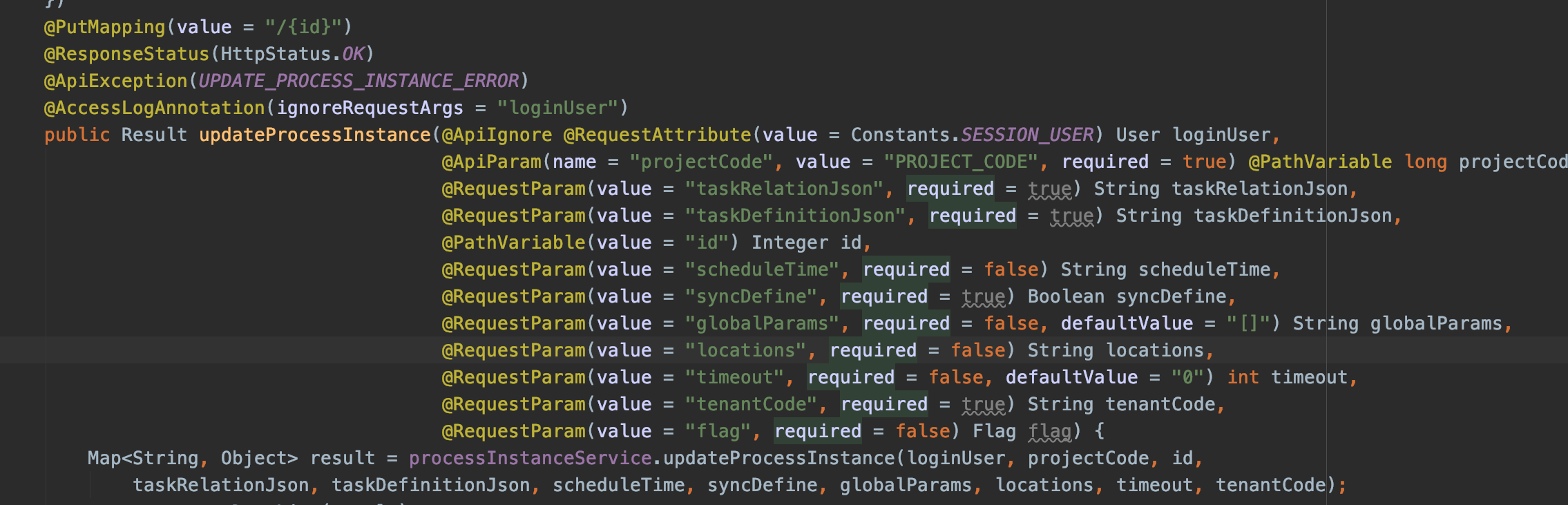Click highlighted required on locations line

point(873,350)
